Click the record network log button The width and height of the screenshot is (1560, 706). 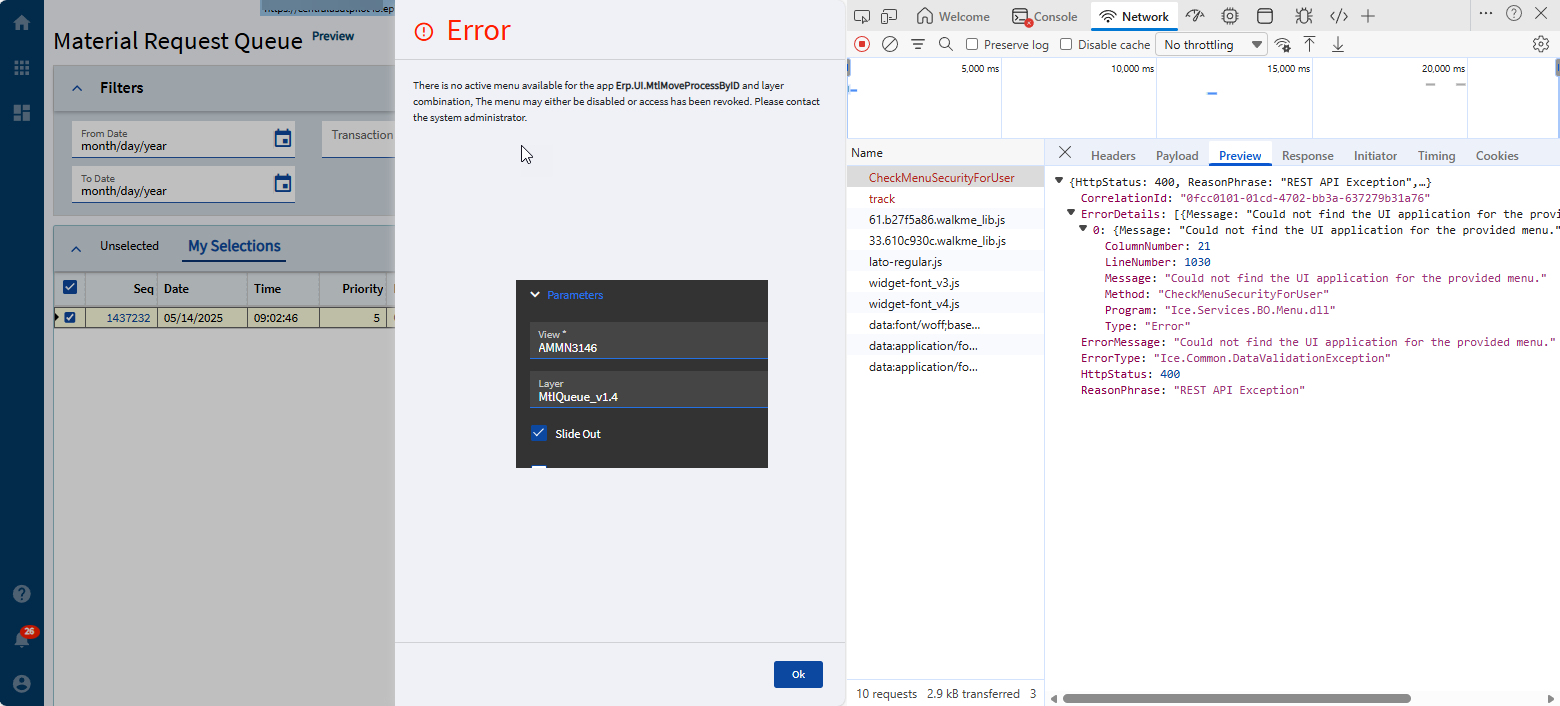(862, 44)
